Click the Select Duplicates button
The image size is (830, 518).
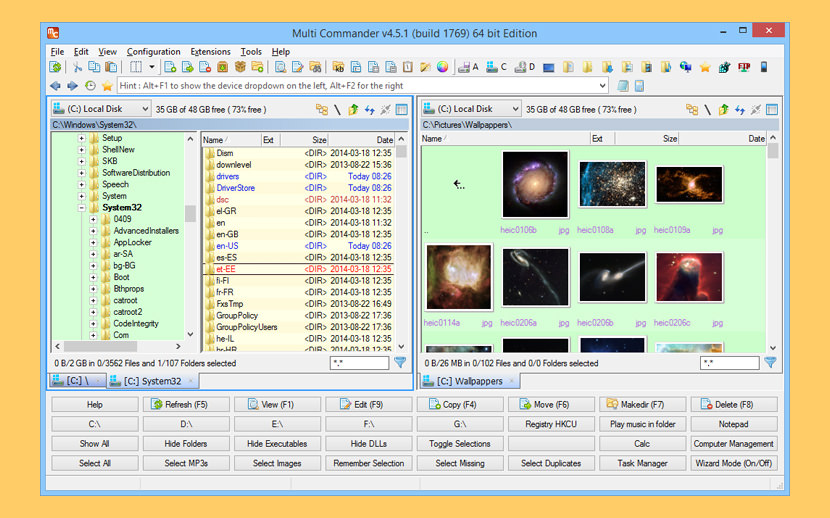551,463
